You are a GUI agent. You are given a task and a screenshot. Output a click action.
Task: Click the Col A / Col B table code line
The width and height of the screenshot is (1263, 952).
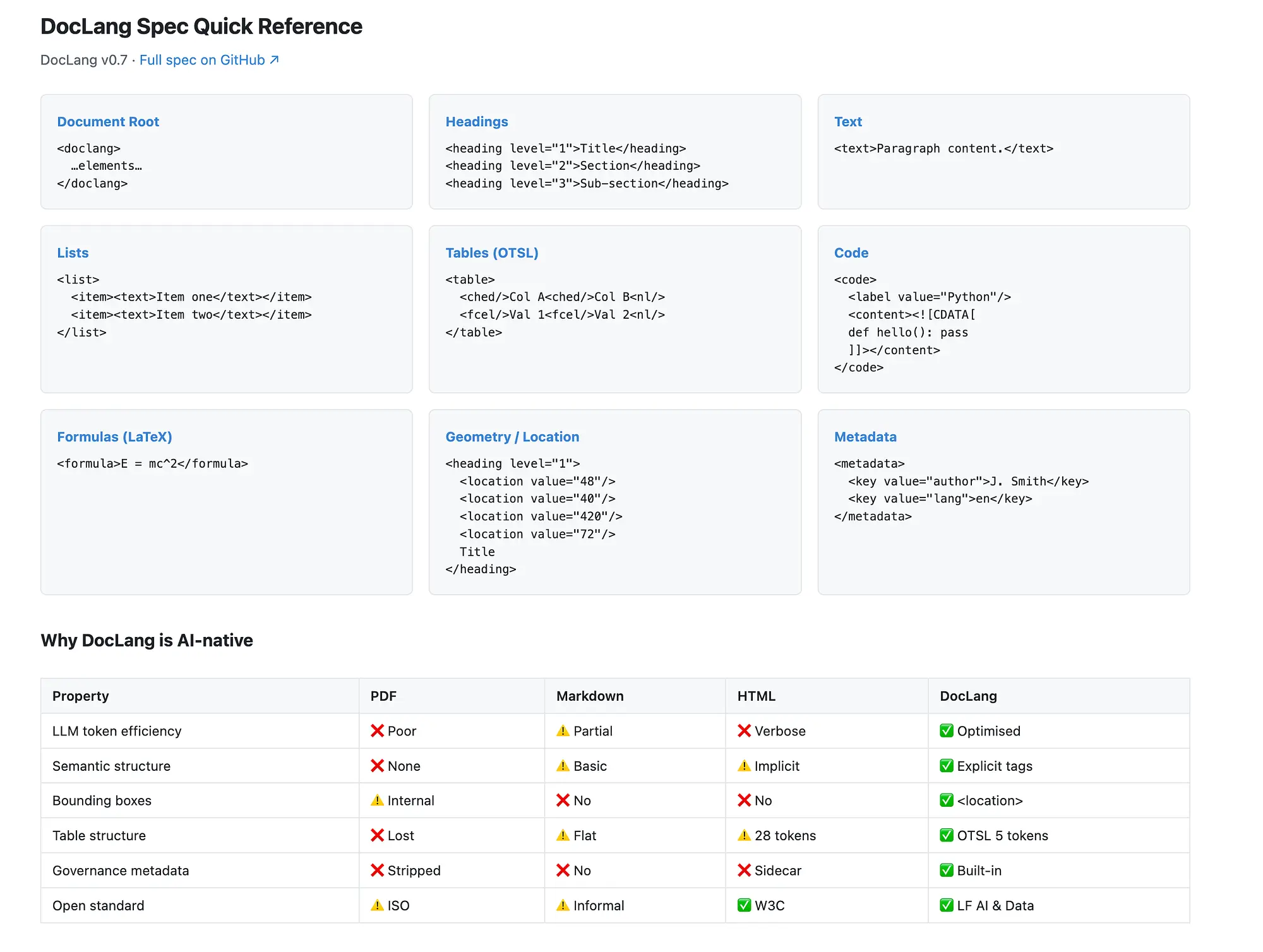(x=562, y=297)
